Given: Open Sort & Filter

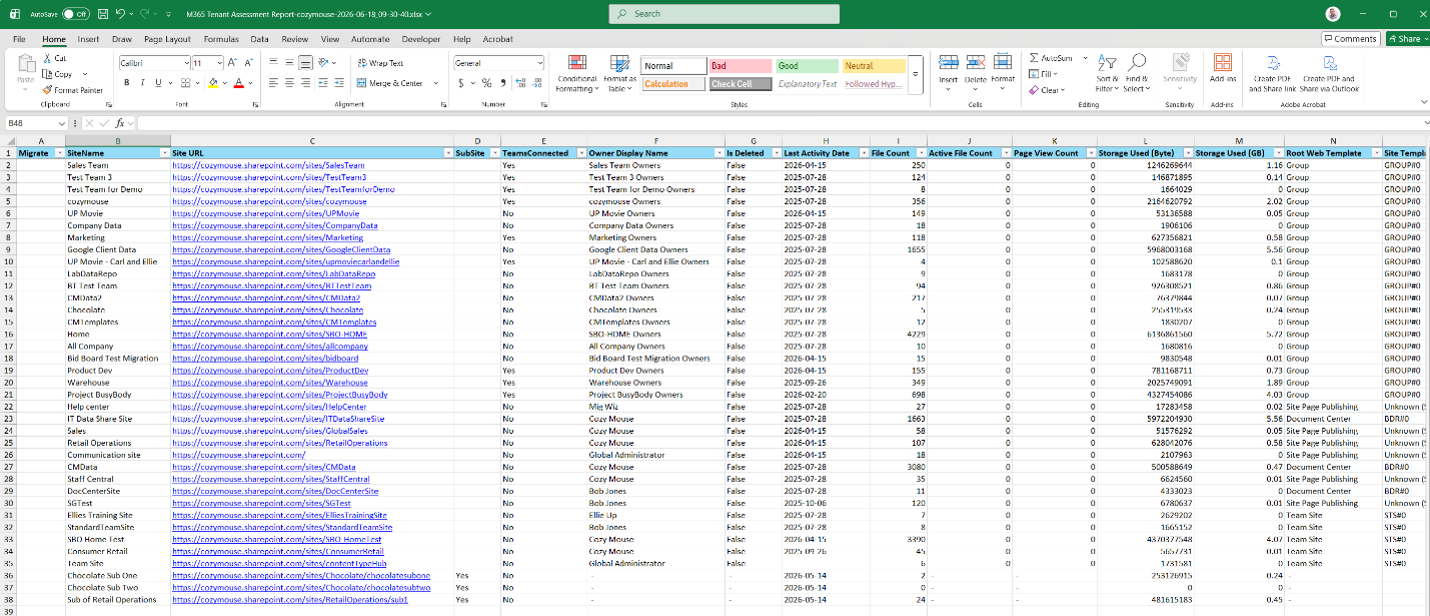Looking at the screenshot, I should click(1107, 73).
